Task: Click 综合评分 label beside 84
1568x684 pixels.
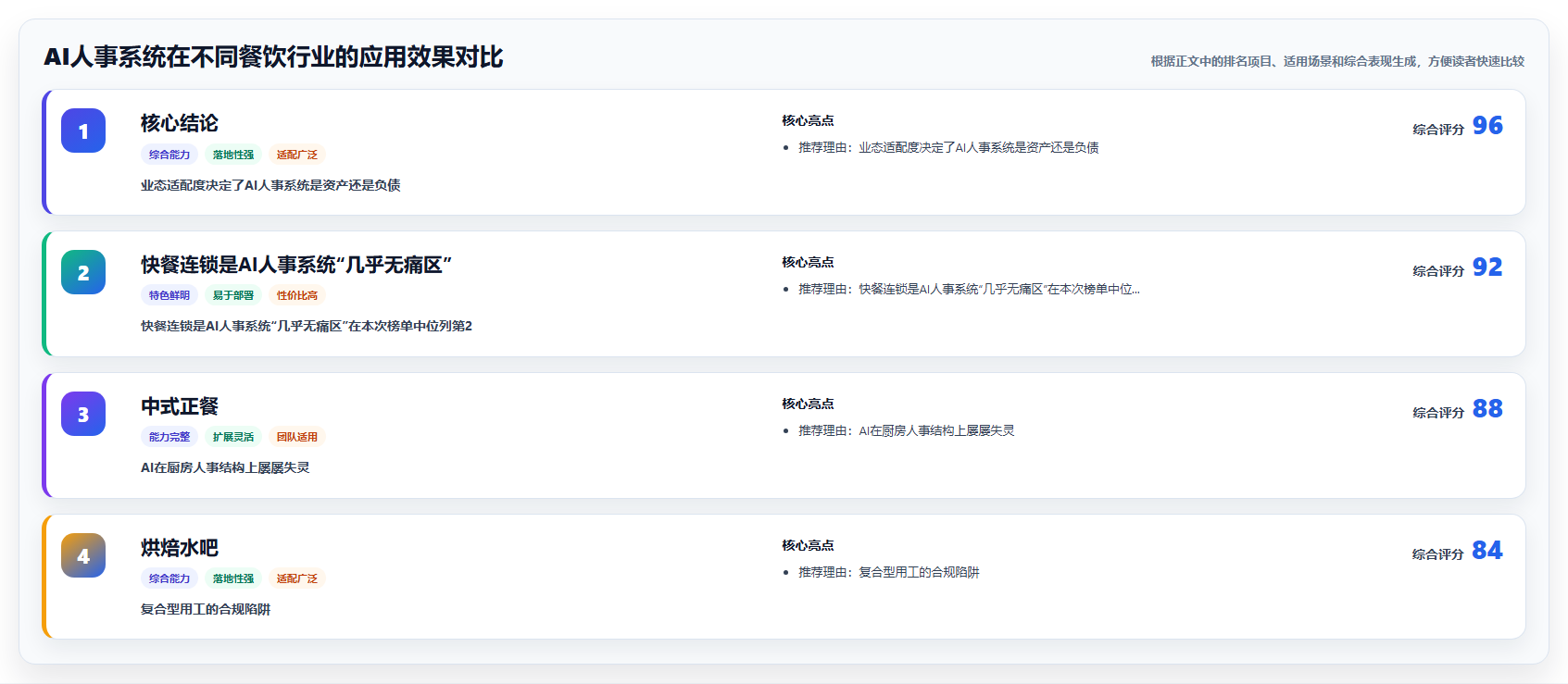Action: 1438,554
